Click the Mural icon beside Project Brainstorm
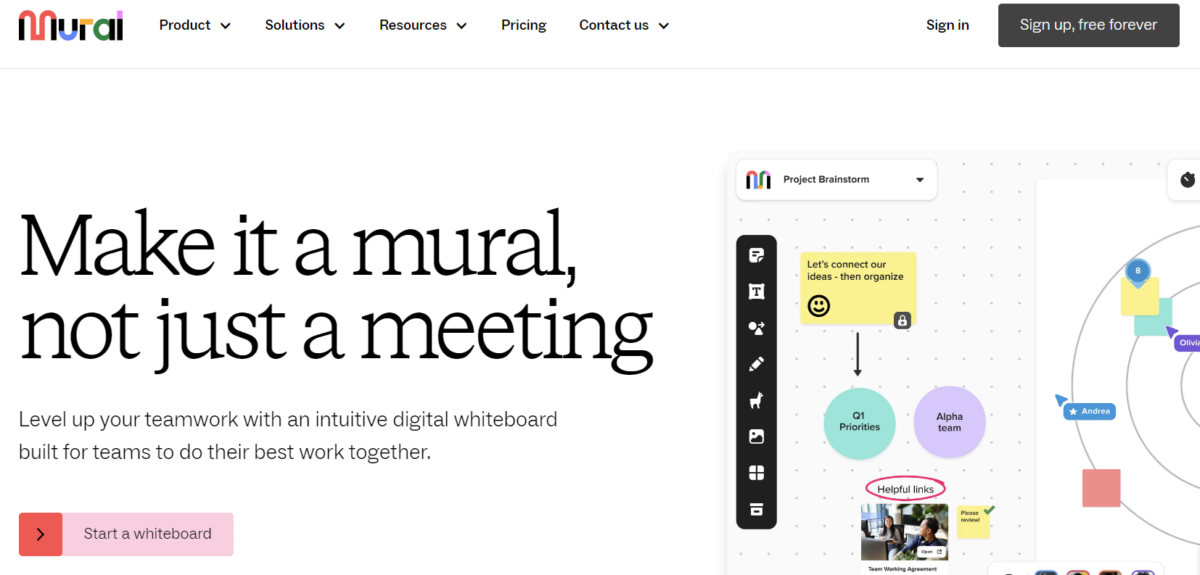Viewport: 1200px width, 575px height. tap(759, 180)
